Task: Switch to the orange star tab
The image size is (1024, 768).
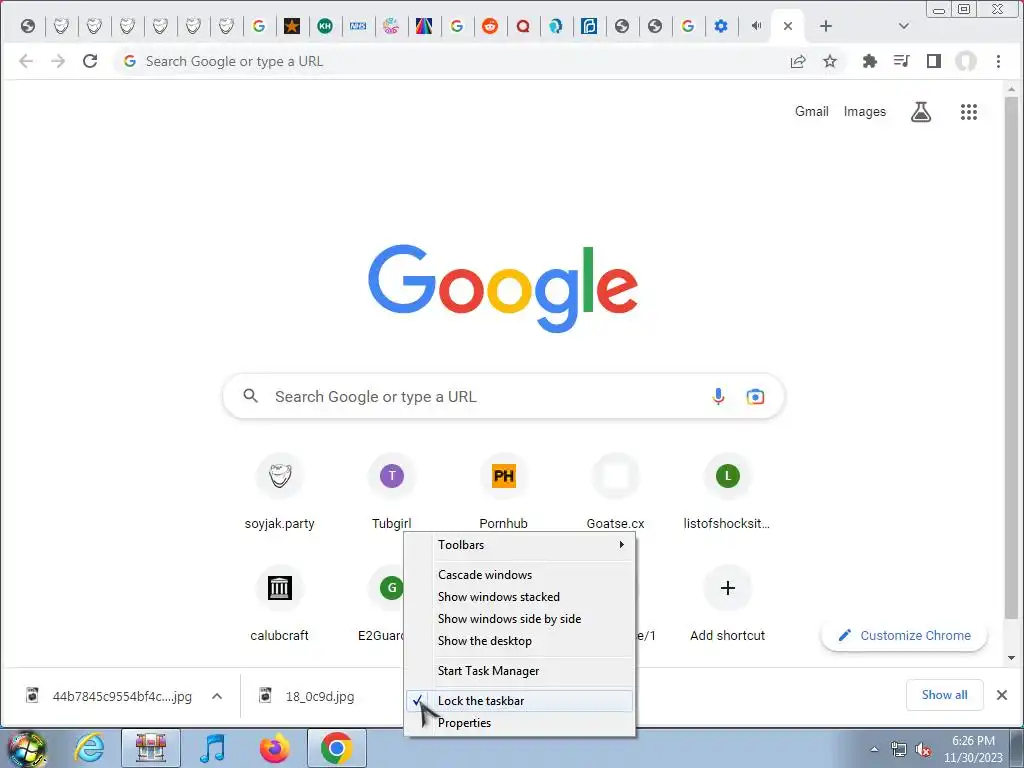Action: coord(292,26)
